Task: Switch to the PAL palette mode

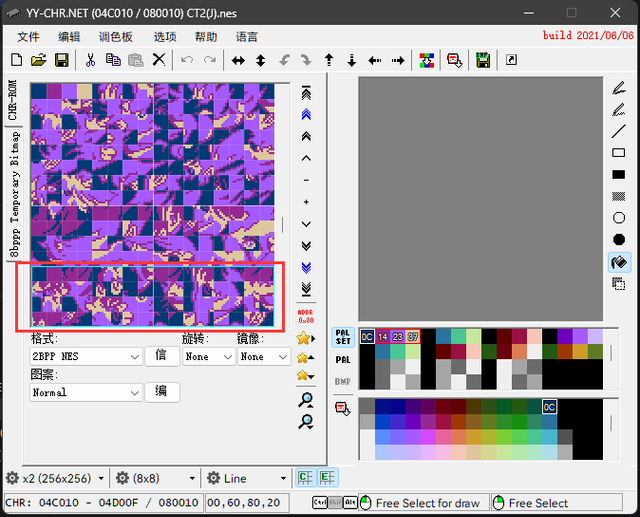Action: pyautogui.click(x=343, y=359)
